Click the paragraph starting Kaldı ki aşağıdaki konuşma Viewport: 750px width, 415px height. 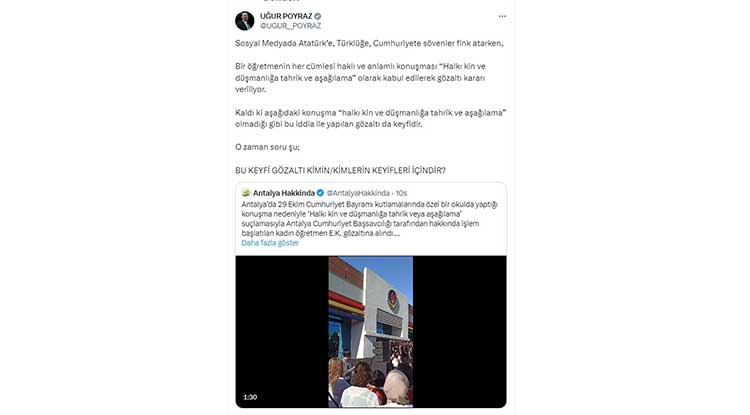point(371,118)
